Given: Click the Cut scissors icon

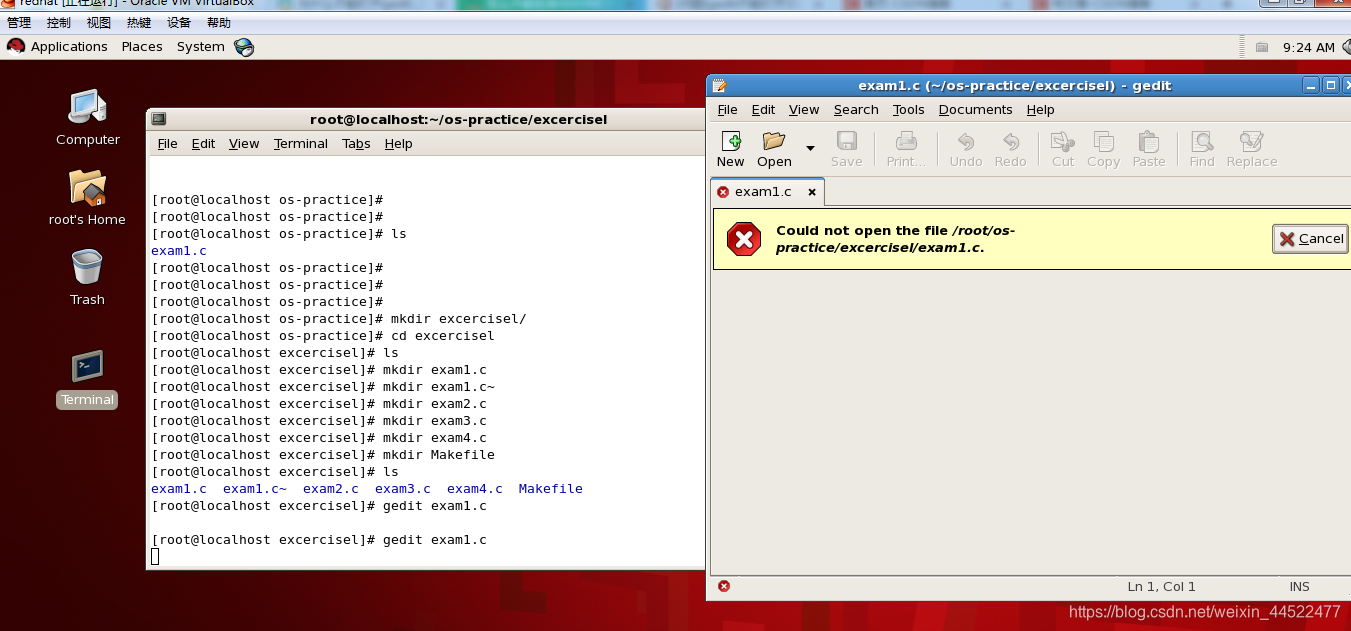Looking at the screenshot, I should click(x=1062, y=142).
